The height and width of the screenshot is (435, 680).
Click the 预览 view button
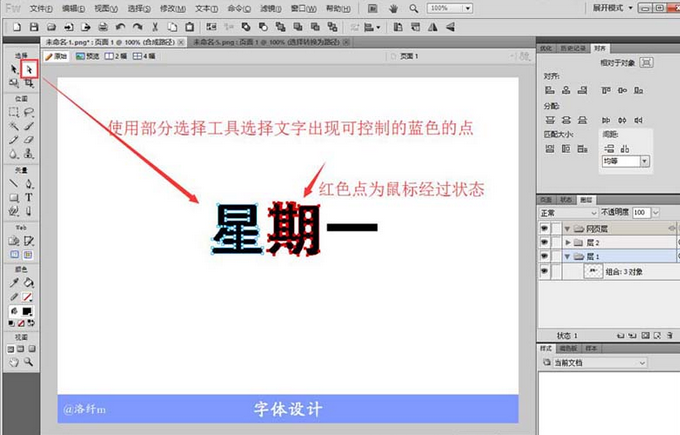(89, 57)
